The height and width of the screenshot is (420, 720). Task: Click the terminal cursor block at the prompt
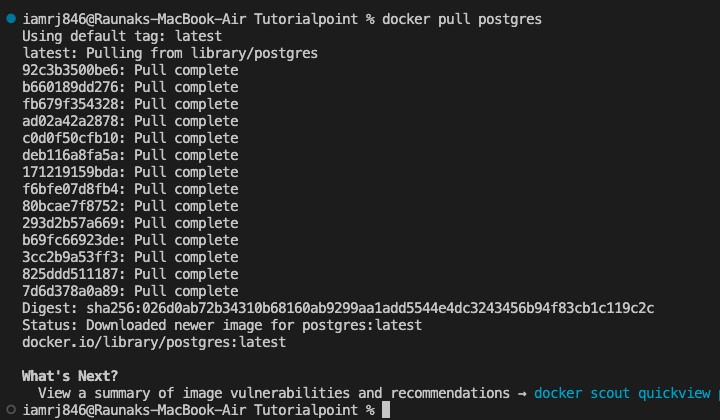point(386,410)
